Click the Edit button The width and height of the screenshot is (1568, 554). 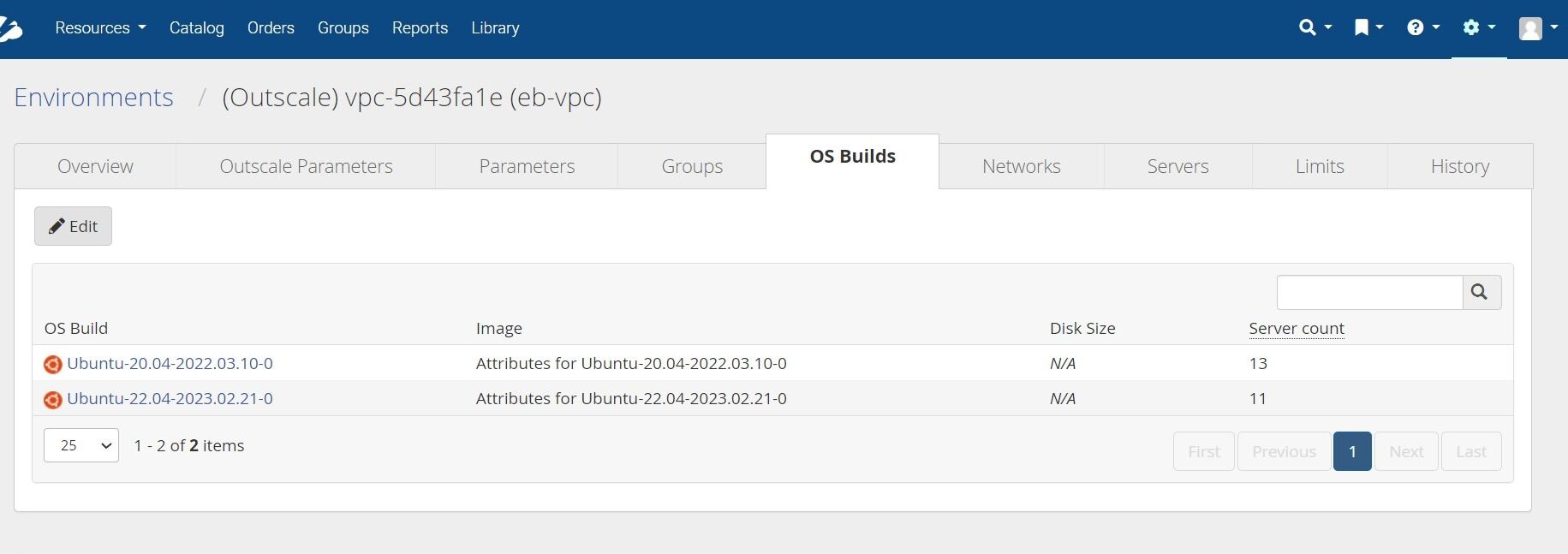coord(73,226)
